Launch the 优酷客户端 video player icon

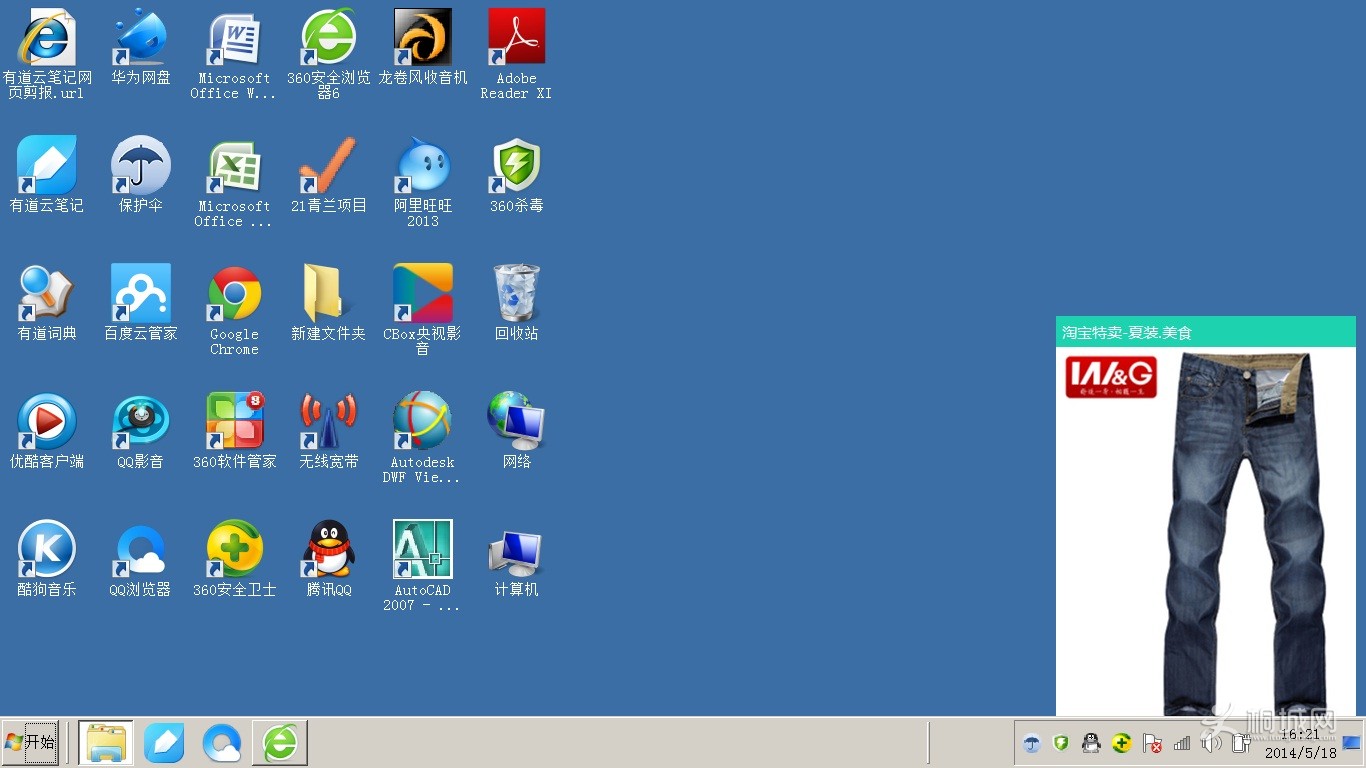pyautogui.click(x=46, y=421)
